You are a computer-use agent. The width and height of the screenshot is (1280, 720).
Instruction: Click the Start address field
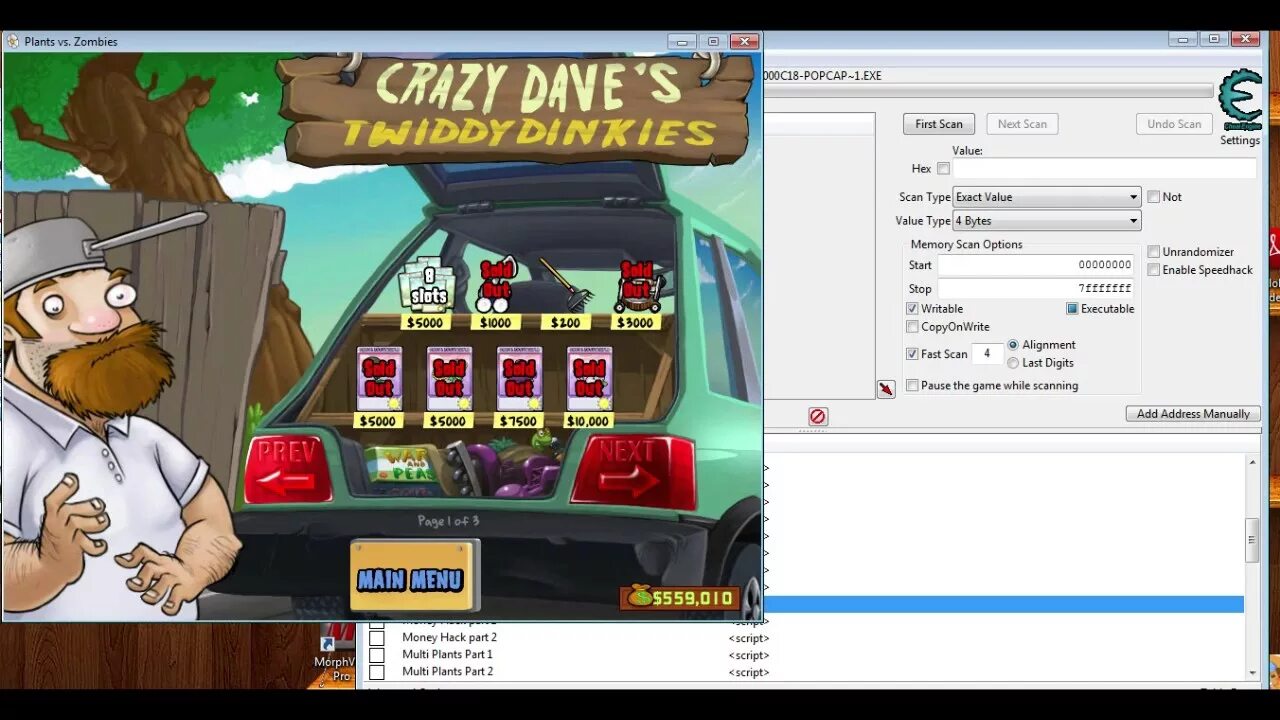1036,265
